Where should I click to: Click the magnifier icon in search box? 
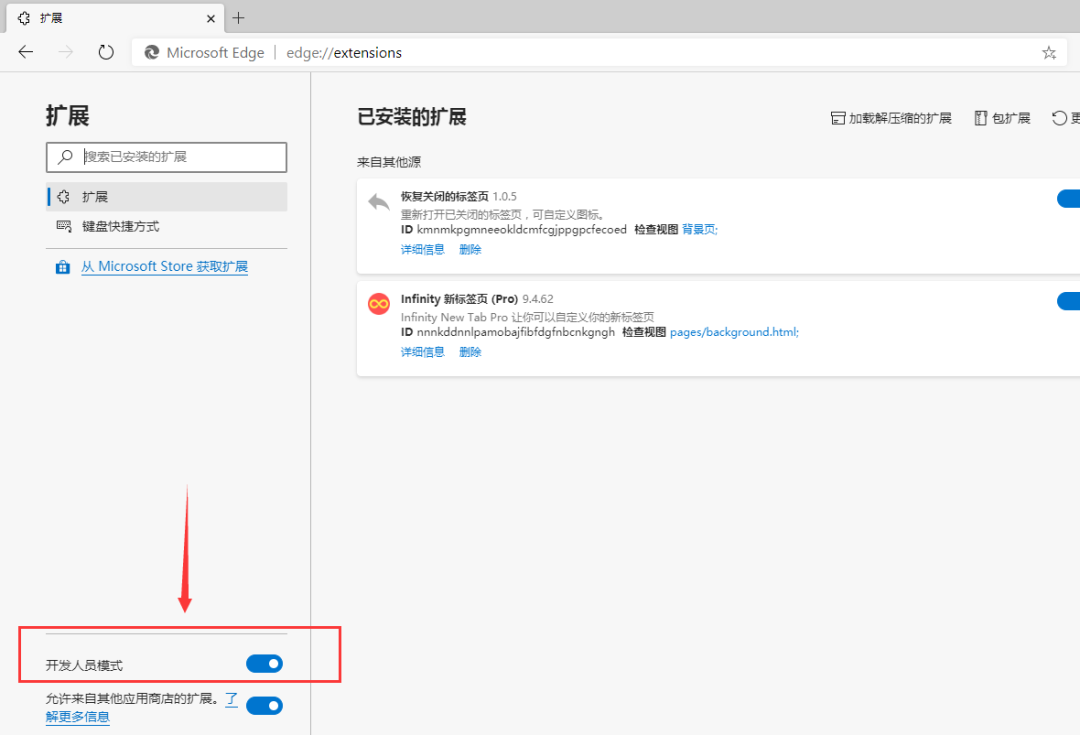(65, 157)
